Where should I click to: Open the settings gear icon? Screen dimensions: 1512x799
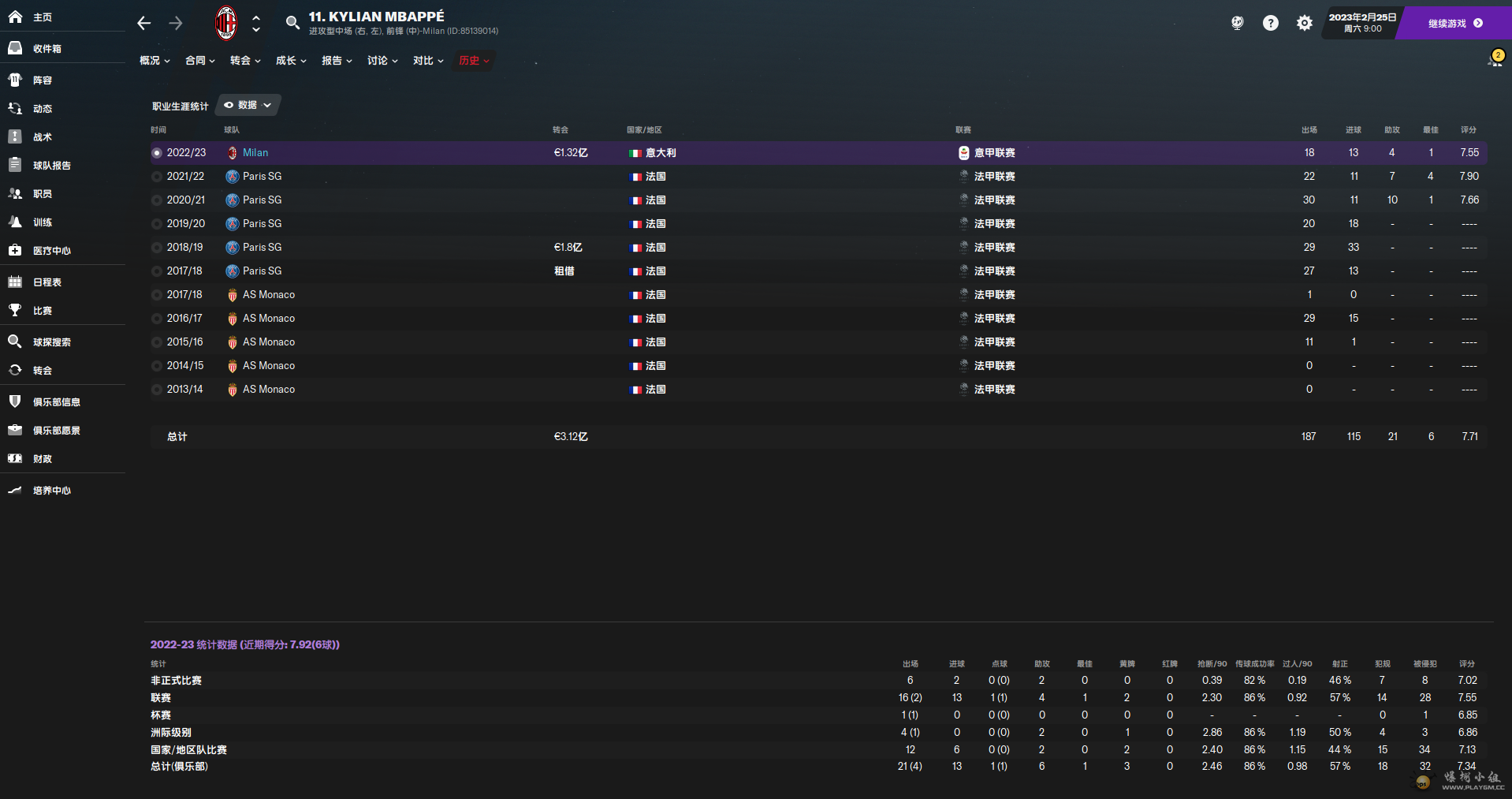click(1305, 23)
